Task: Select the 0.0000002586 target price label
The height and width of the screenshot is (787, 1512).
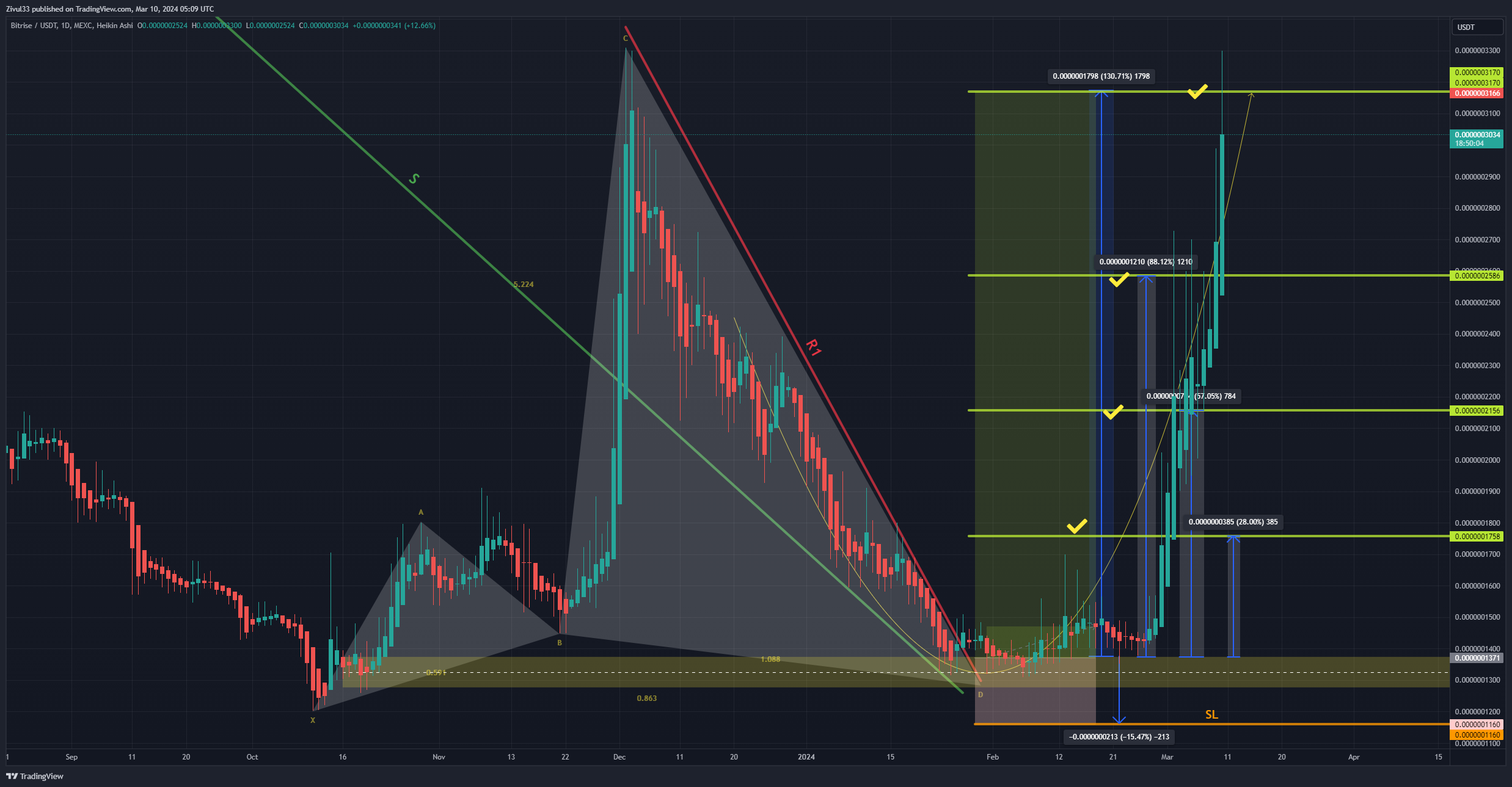Action: pos(1477,275)
